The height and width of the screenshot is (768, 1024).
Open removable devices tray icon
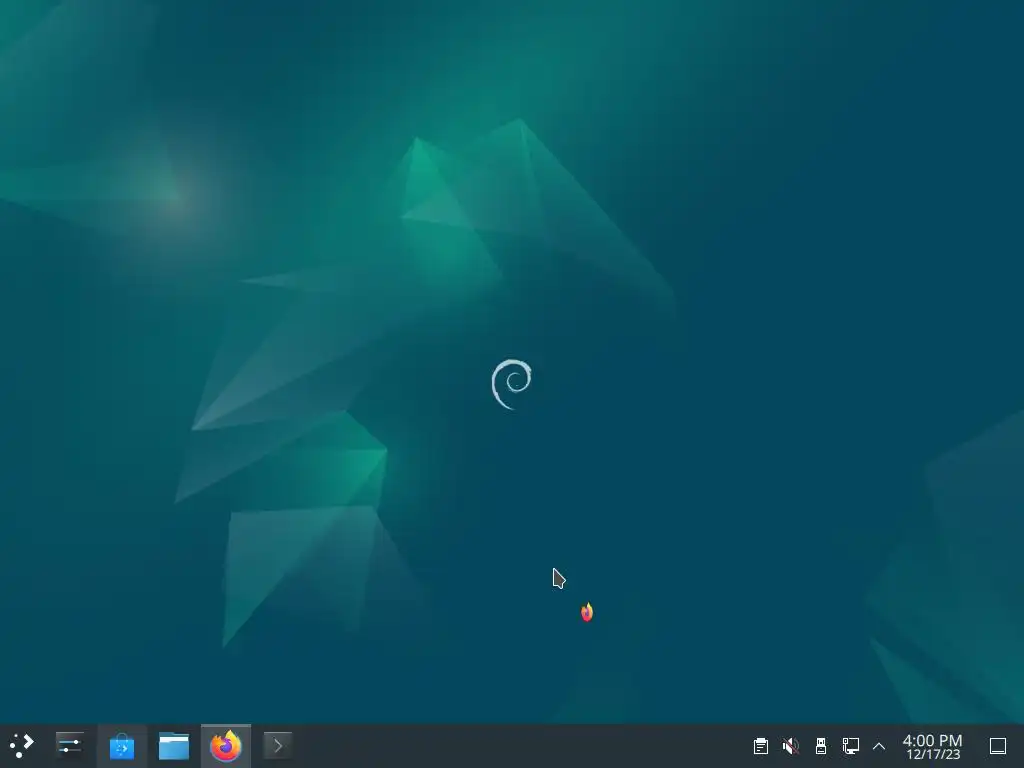pos(821,746)
